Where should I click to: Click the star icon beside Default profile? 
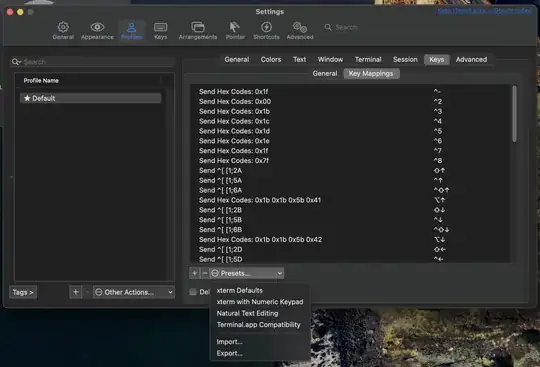[x=27, y=98]
